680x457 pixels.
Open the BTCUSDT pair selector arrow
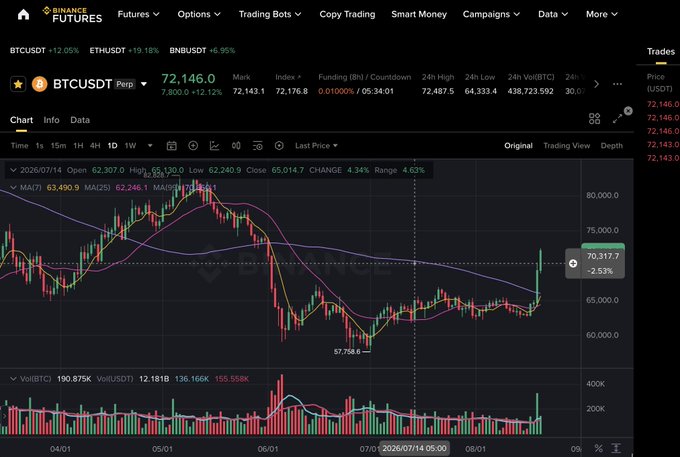click(144, 84)
